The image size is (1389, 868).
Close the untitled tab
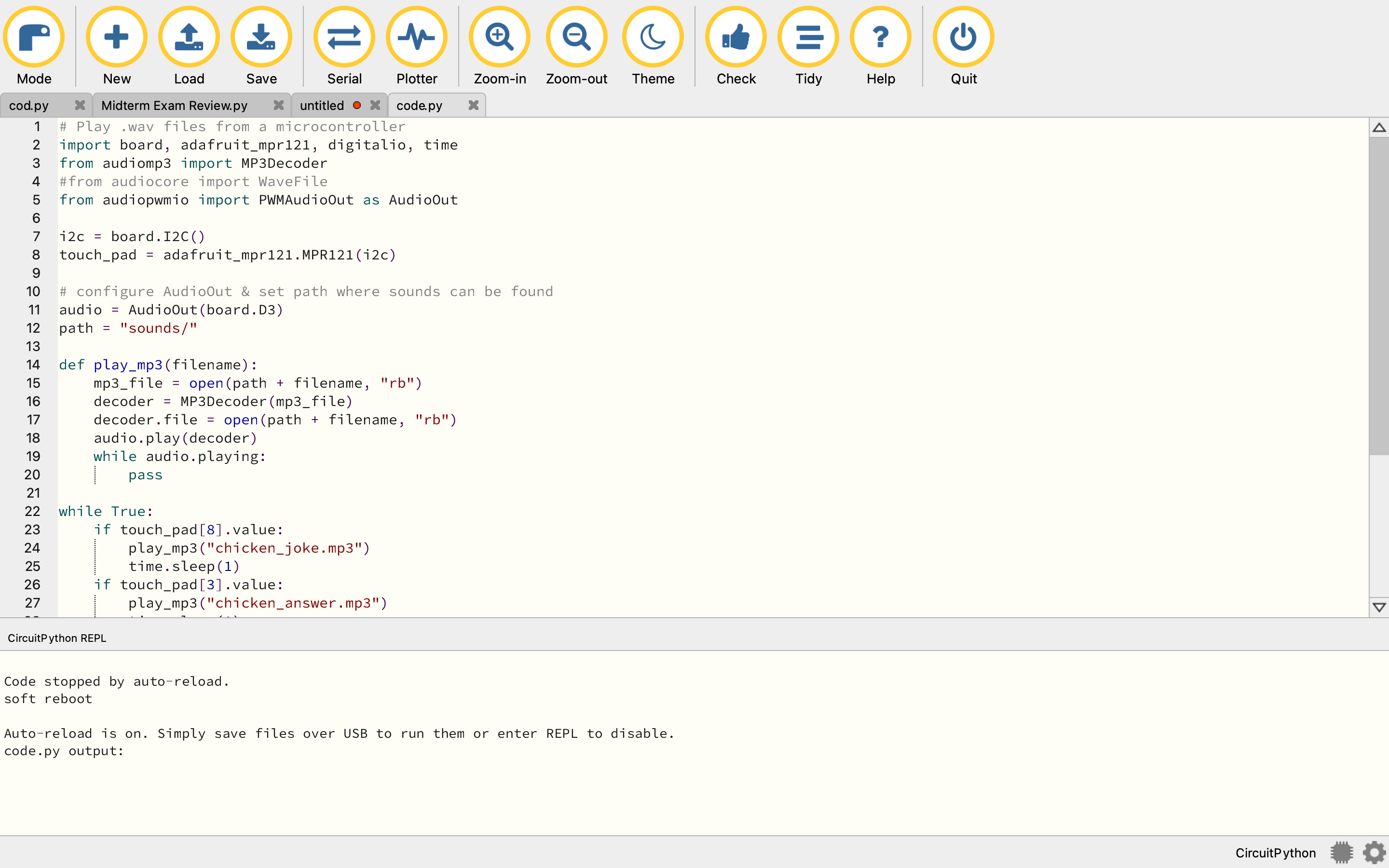[x=375, y=105]
